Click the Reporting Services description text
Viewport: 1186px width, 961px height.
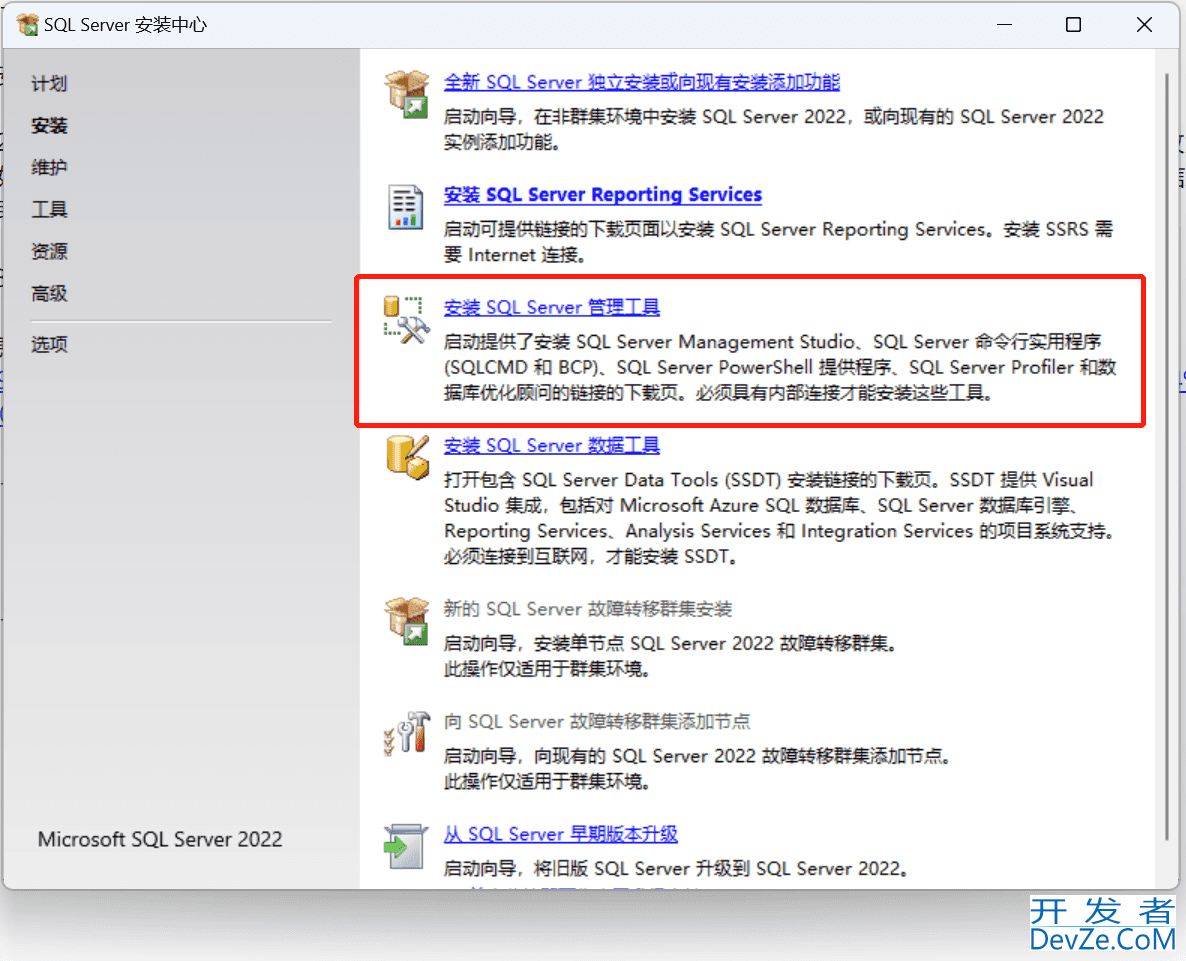click(778, 242)
